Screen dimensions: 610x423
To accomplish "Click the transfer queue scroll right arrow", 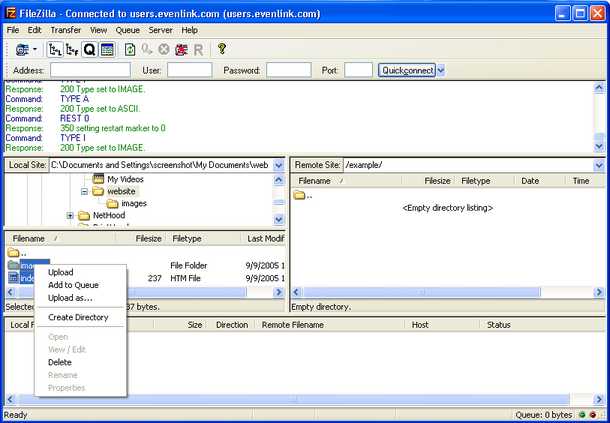I will 599,399.
